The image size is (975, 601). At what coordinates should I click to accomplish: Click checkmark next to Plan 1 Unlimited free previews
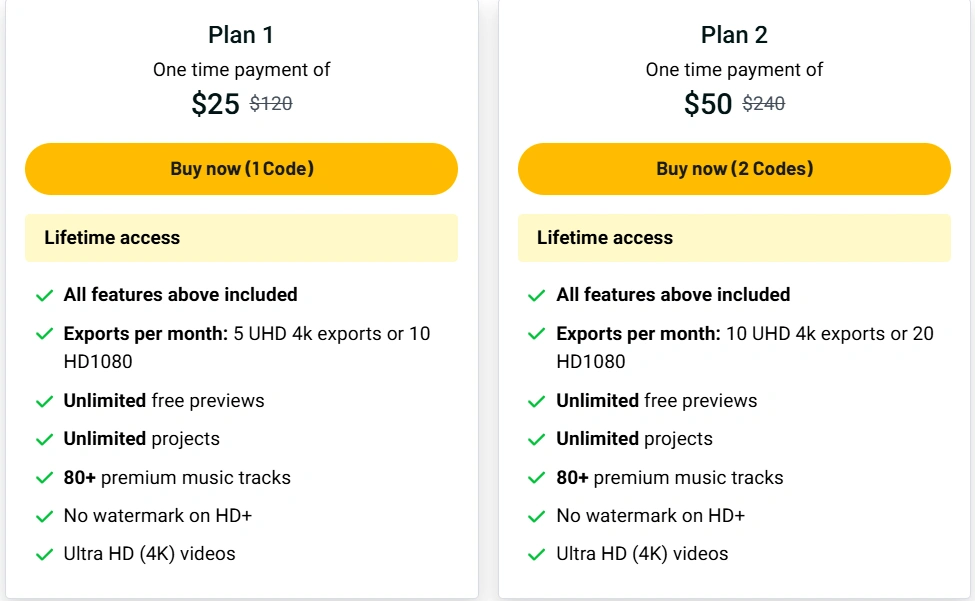[44, 401]
